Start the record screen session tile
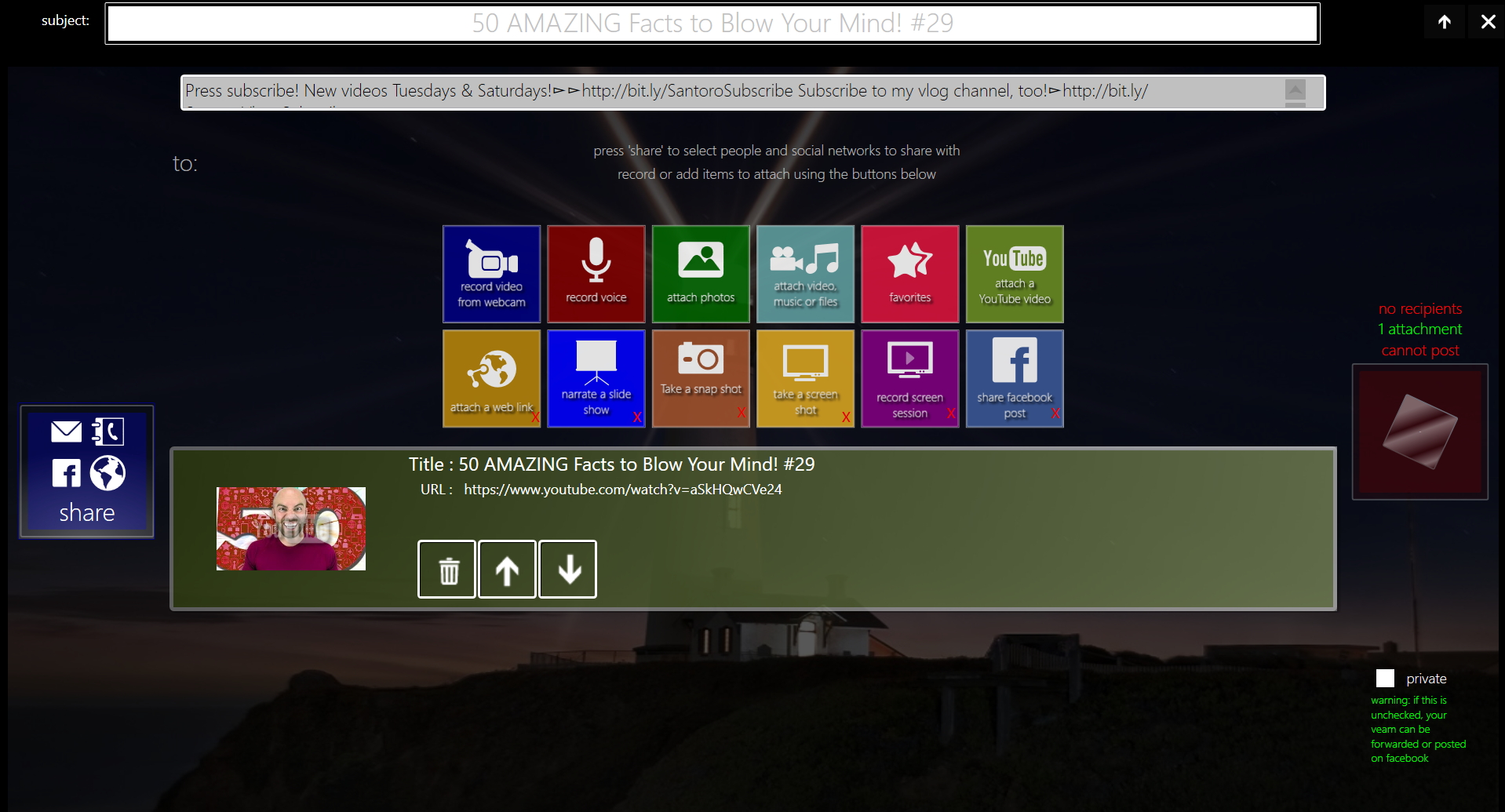 tap(910, 378)
